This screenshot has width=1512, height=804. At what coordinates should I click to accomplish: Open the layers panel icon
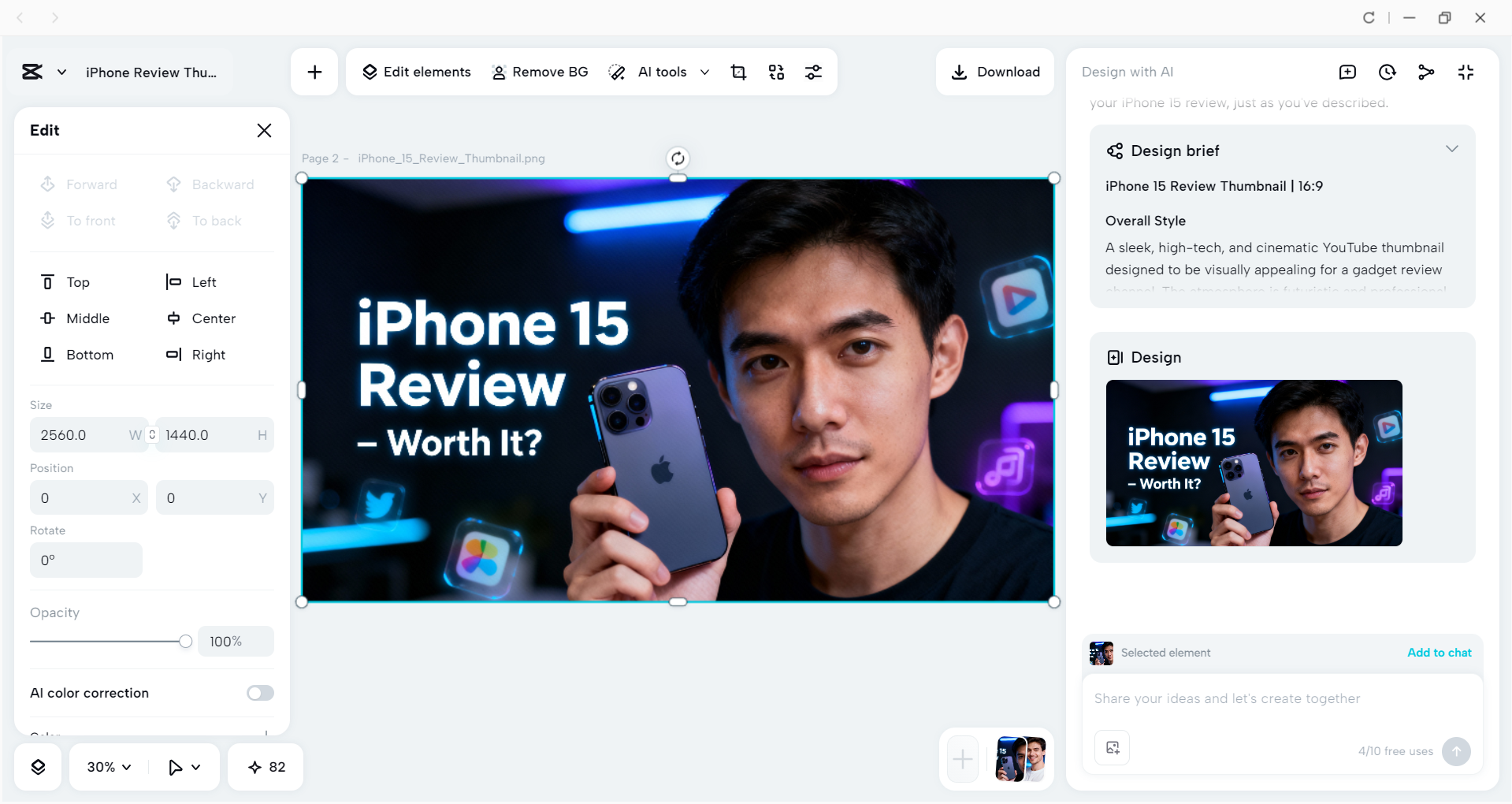[x=38, y=767]
